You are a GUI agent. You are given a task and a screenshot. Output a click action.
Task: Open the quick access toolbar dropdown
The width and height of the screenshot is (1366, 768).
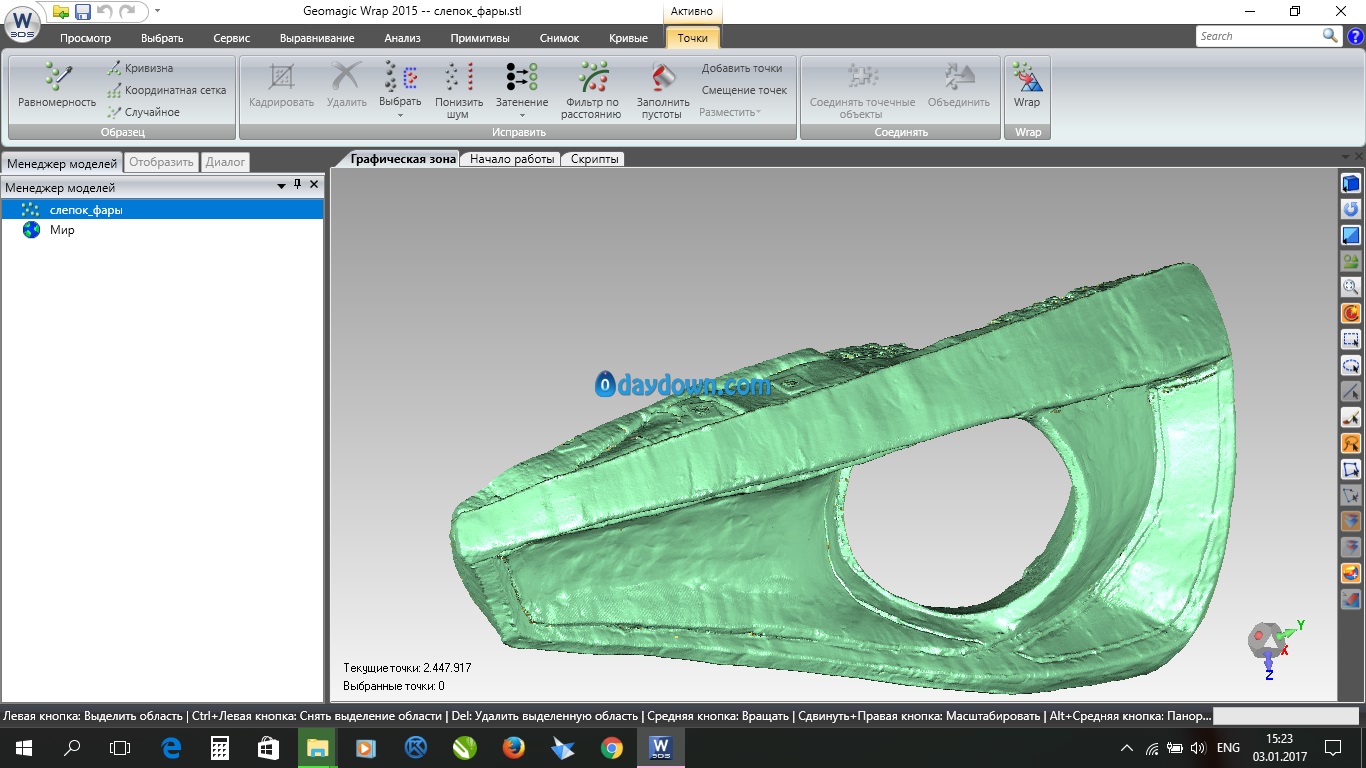(157, 12)
